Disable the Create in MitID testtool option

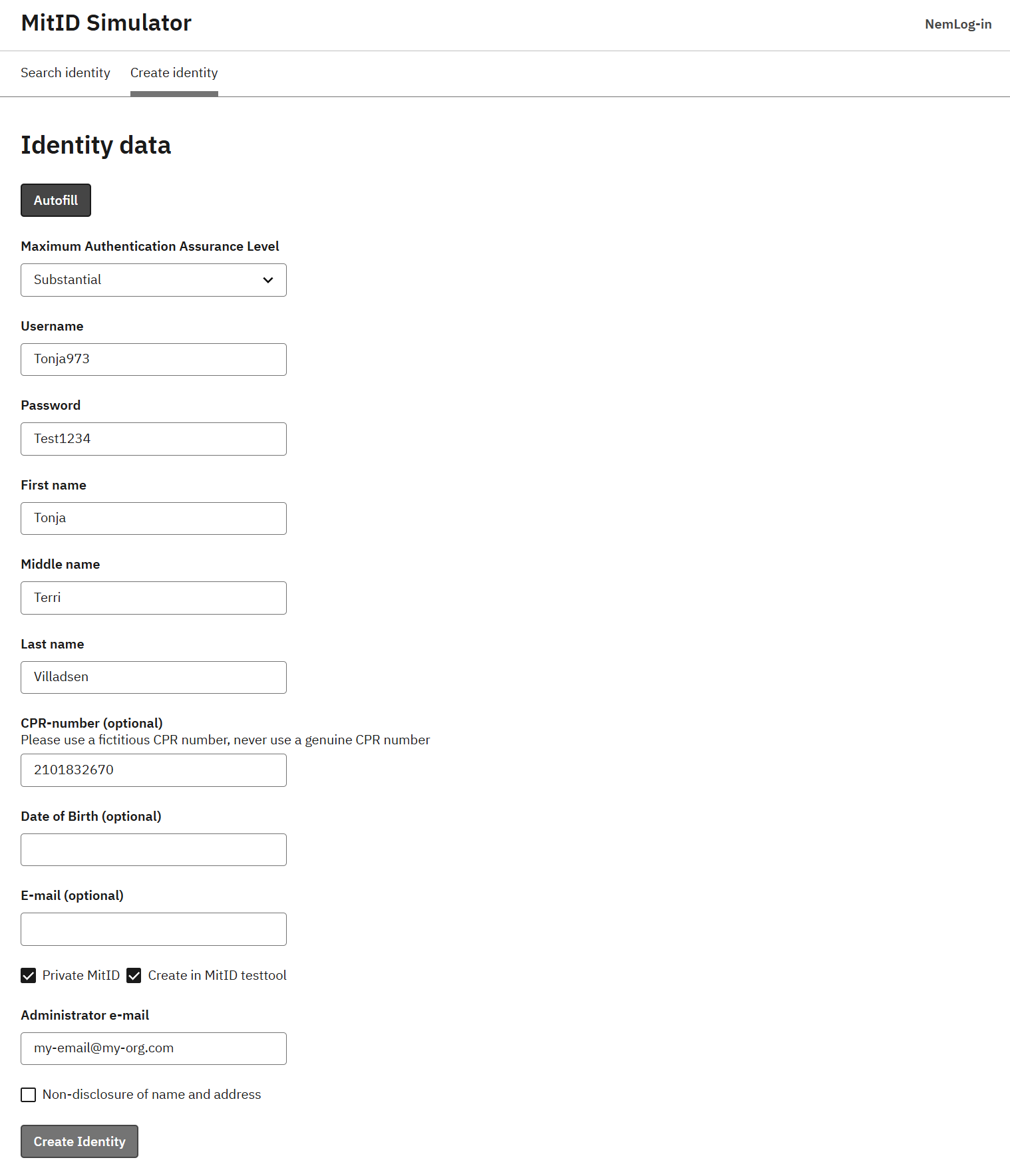134,976
